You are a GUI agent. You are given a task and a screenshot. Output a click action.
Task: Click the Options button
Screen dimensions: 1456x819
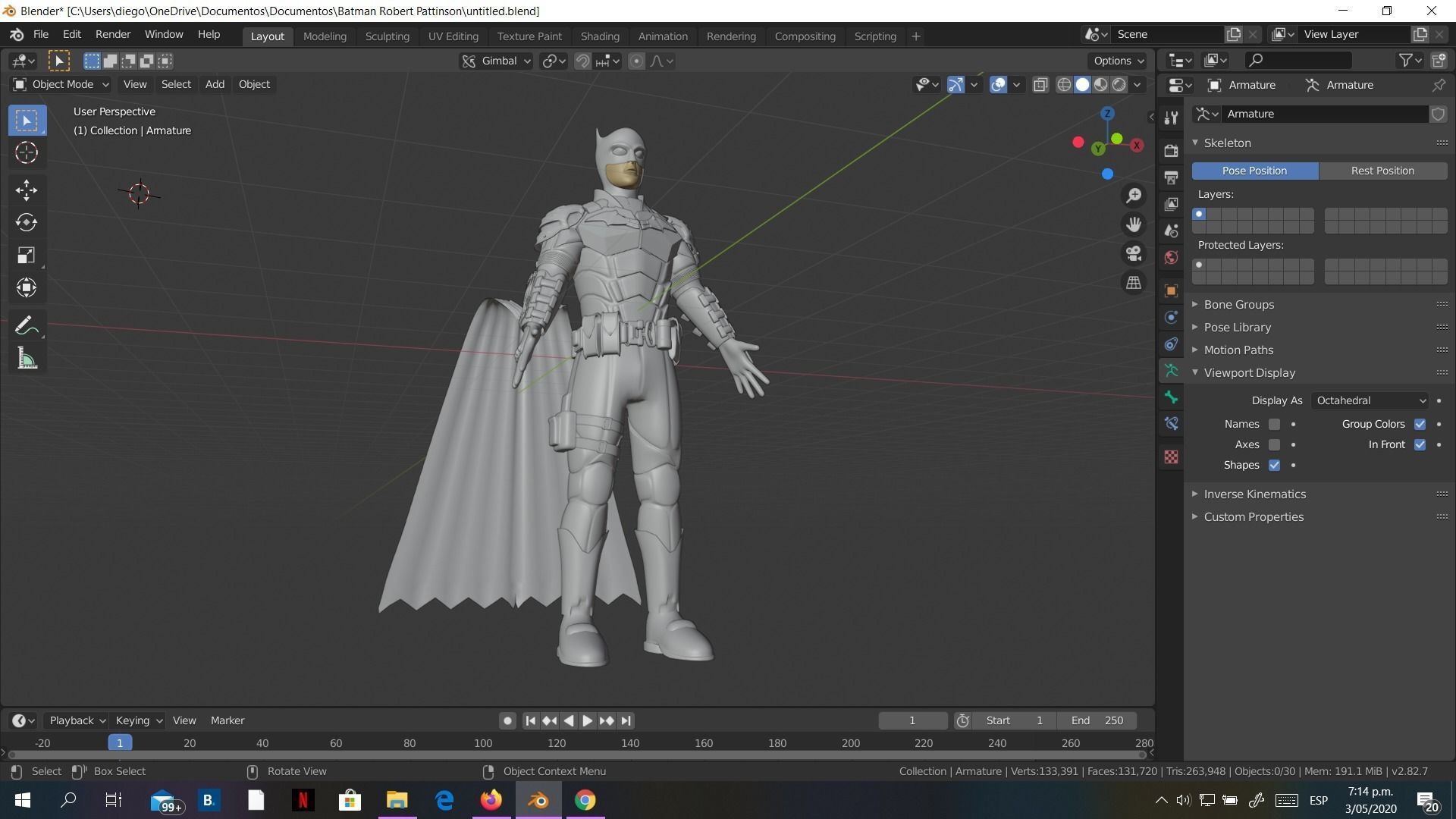(x=1119, y=61)
